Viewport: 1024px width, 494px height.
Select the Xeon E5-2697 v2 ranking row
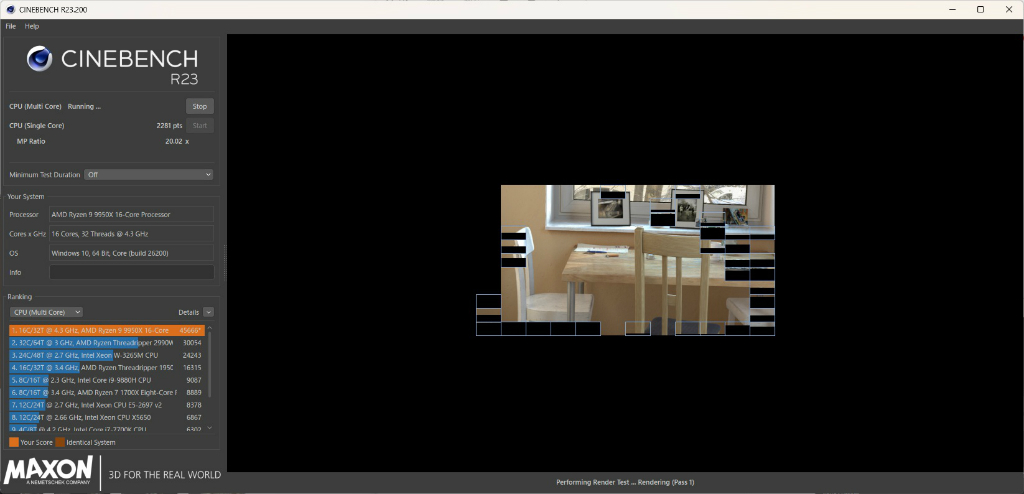[107, 405]
